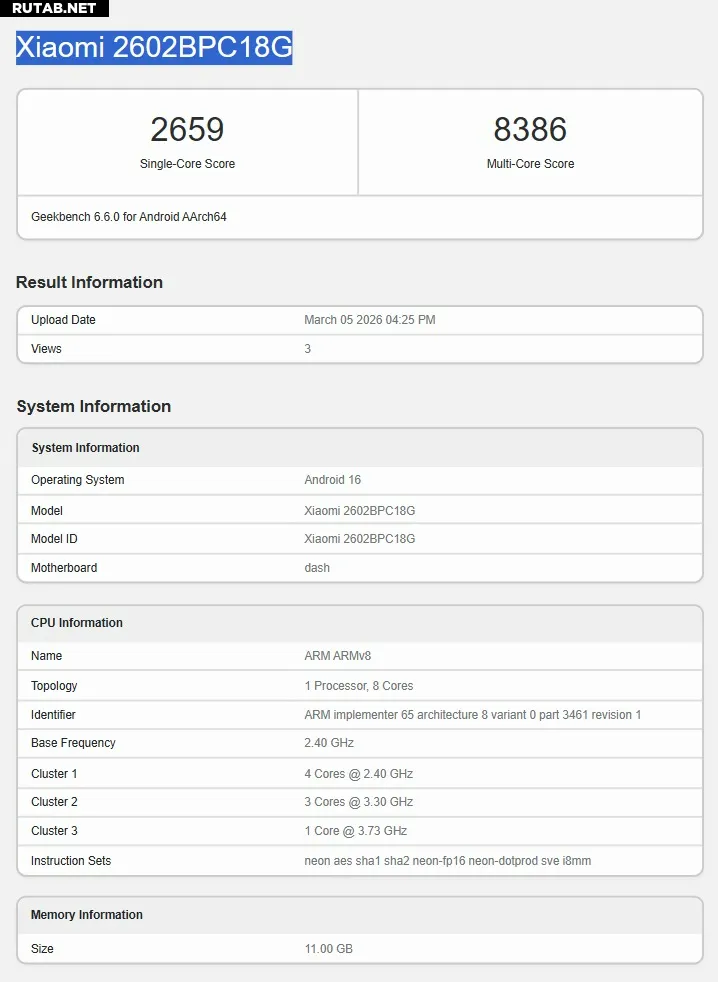Select the 8386 multi-core score value
The image size is (718, 982).
coord(530,129)
